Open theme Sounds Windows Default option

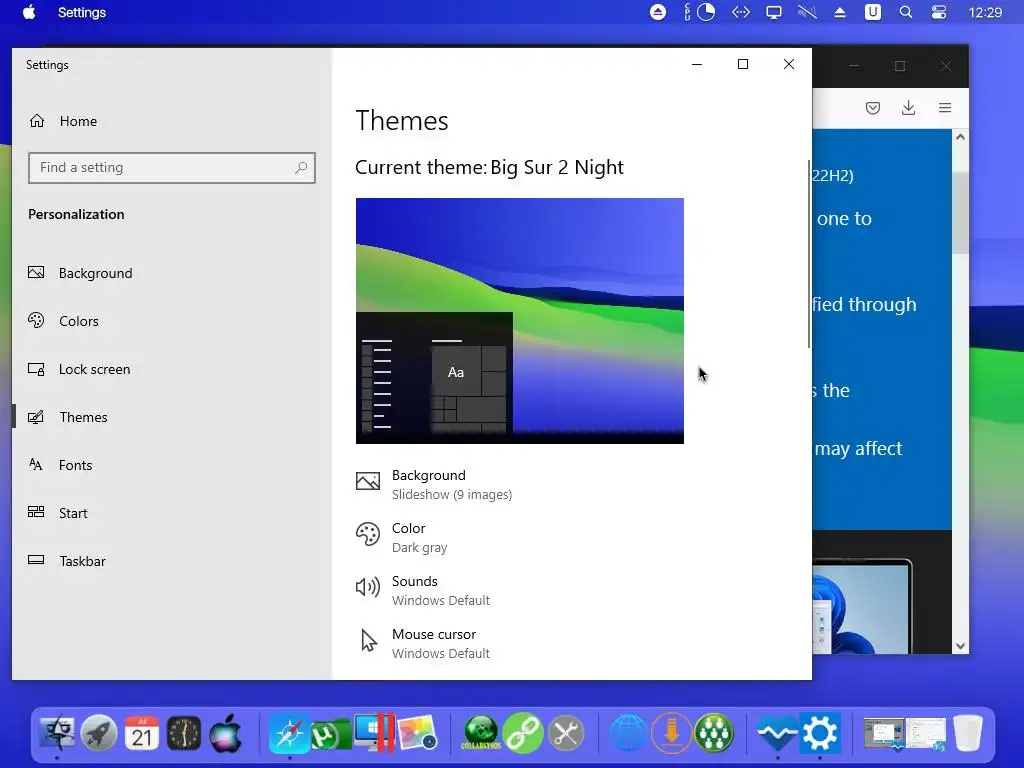tap(423, 590)
